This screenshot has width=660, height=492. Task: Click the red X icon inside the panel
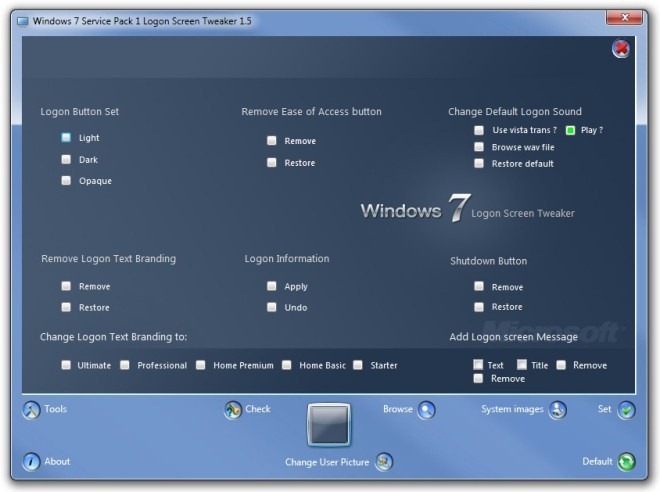tap(621, 49)
